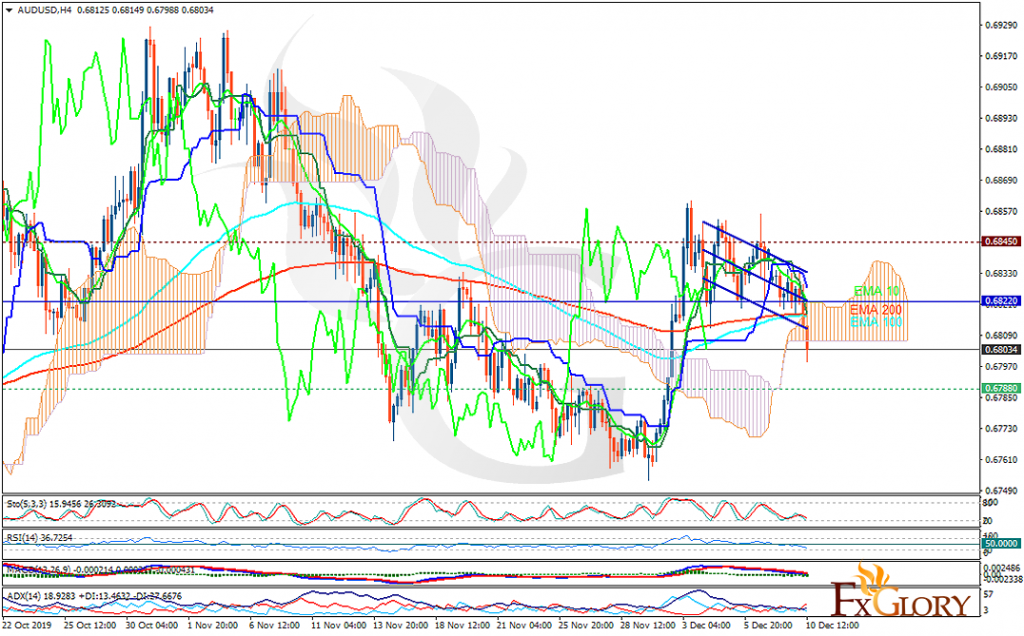Select the OHLC values 0.68125 0.68149 0.67988 0.68034
Image resolution: width=1024 pixels, height=636 pixels.
[146, 10]
